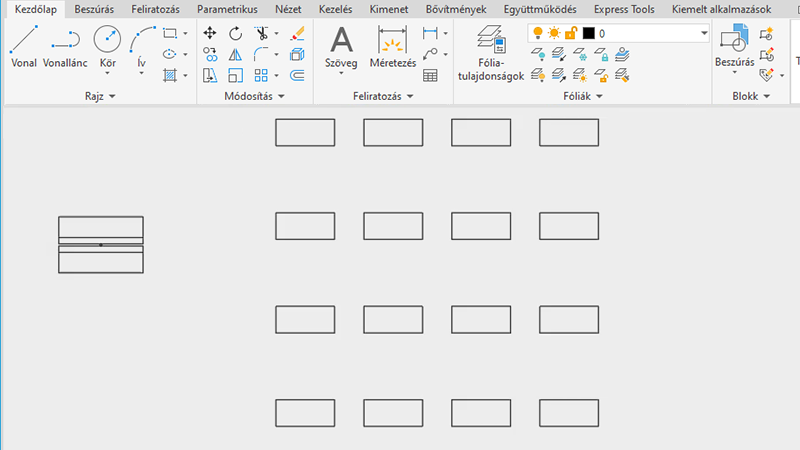Choose the ellipse draw tool
Image resolution: width=800 pixels, height=450 pixels.
(169, 54)
